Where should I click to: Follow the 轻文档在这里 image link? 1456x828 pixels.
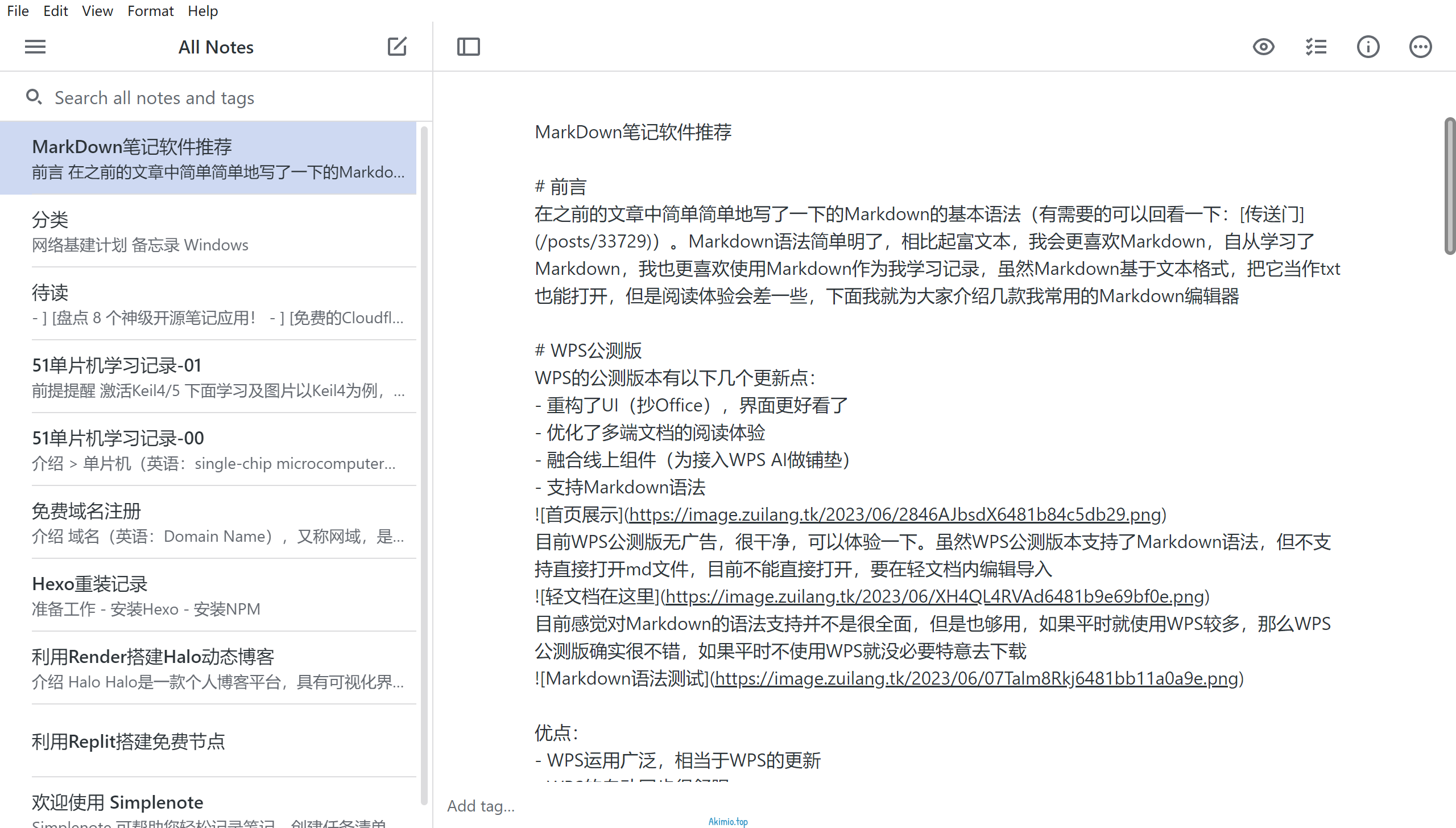point(934,596)
